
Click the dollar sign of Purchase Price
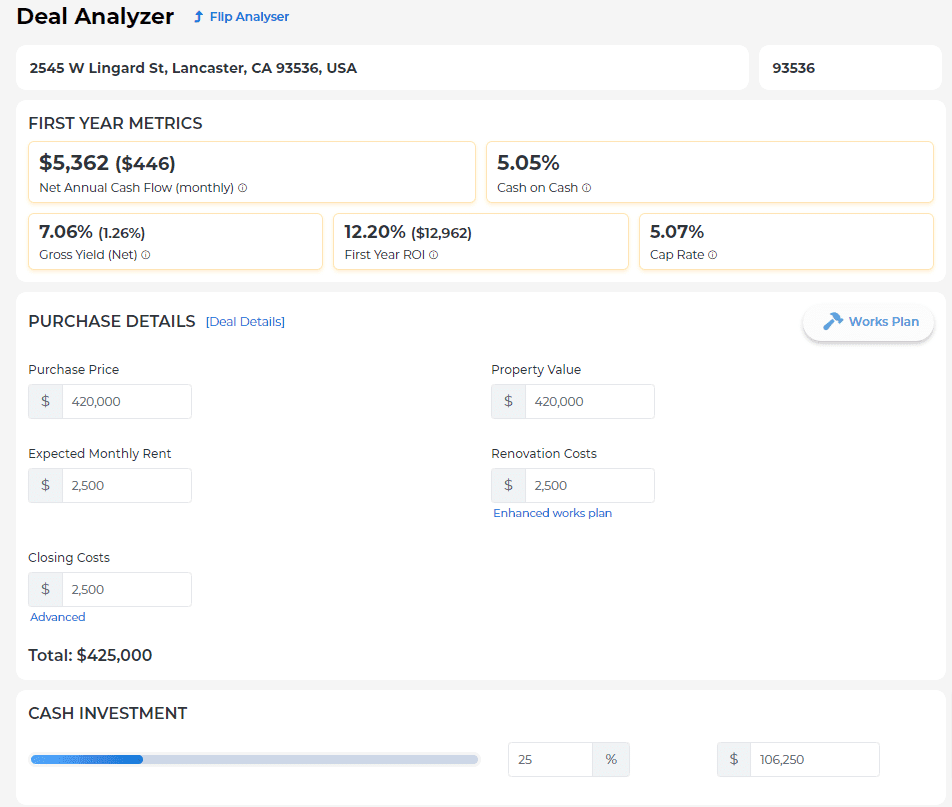coord(46,401)
